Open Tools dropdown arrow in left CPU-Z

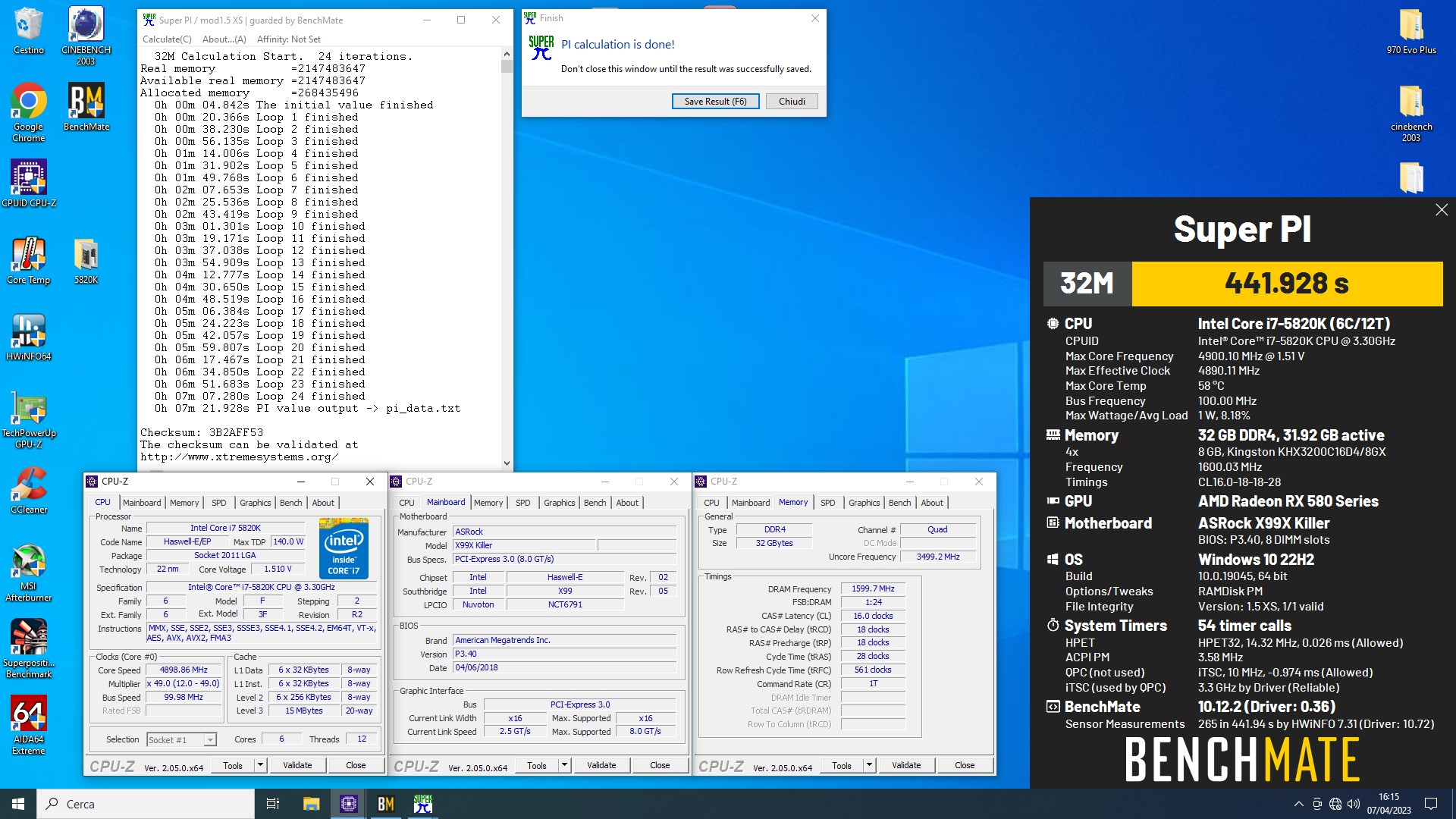tap(260, 765)
